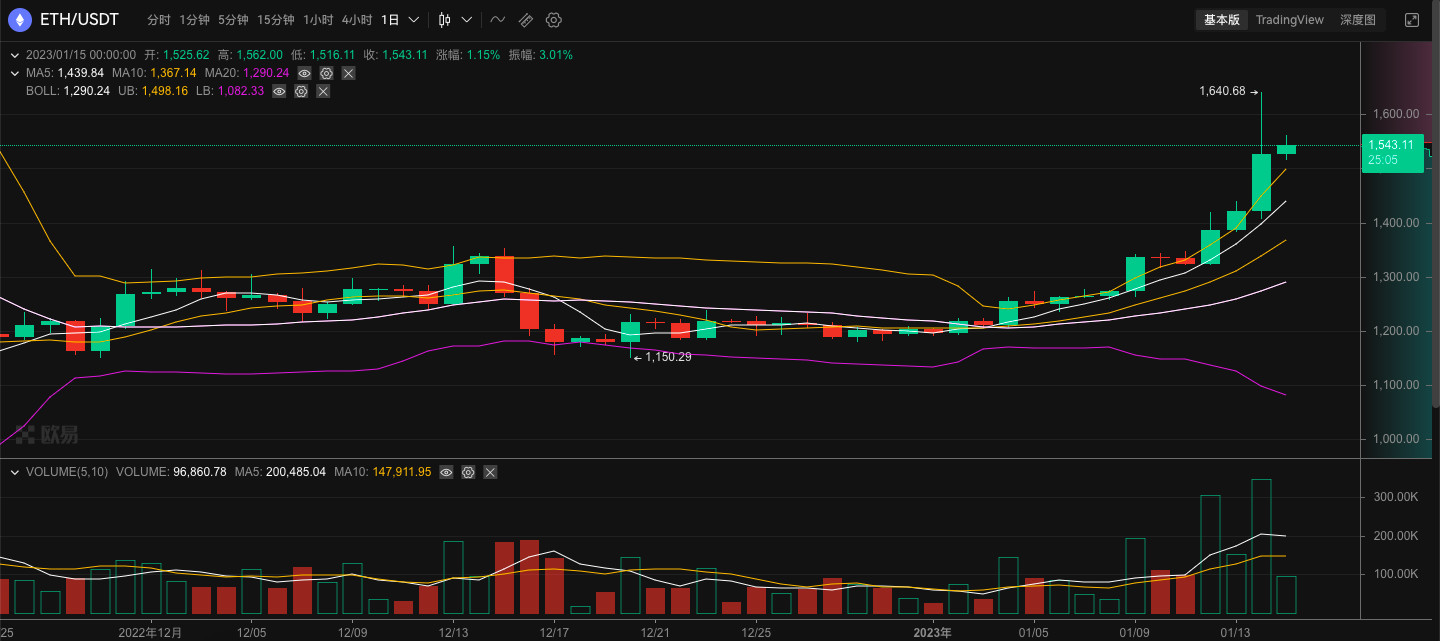Open settings gear for VOLUME indicator
This screenshot has width=1440, height=641.
coord(468,472)
